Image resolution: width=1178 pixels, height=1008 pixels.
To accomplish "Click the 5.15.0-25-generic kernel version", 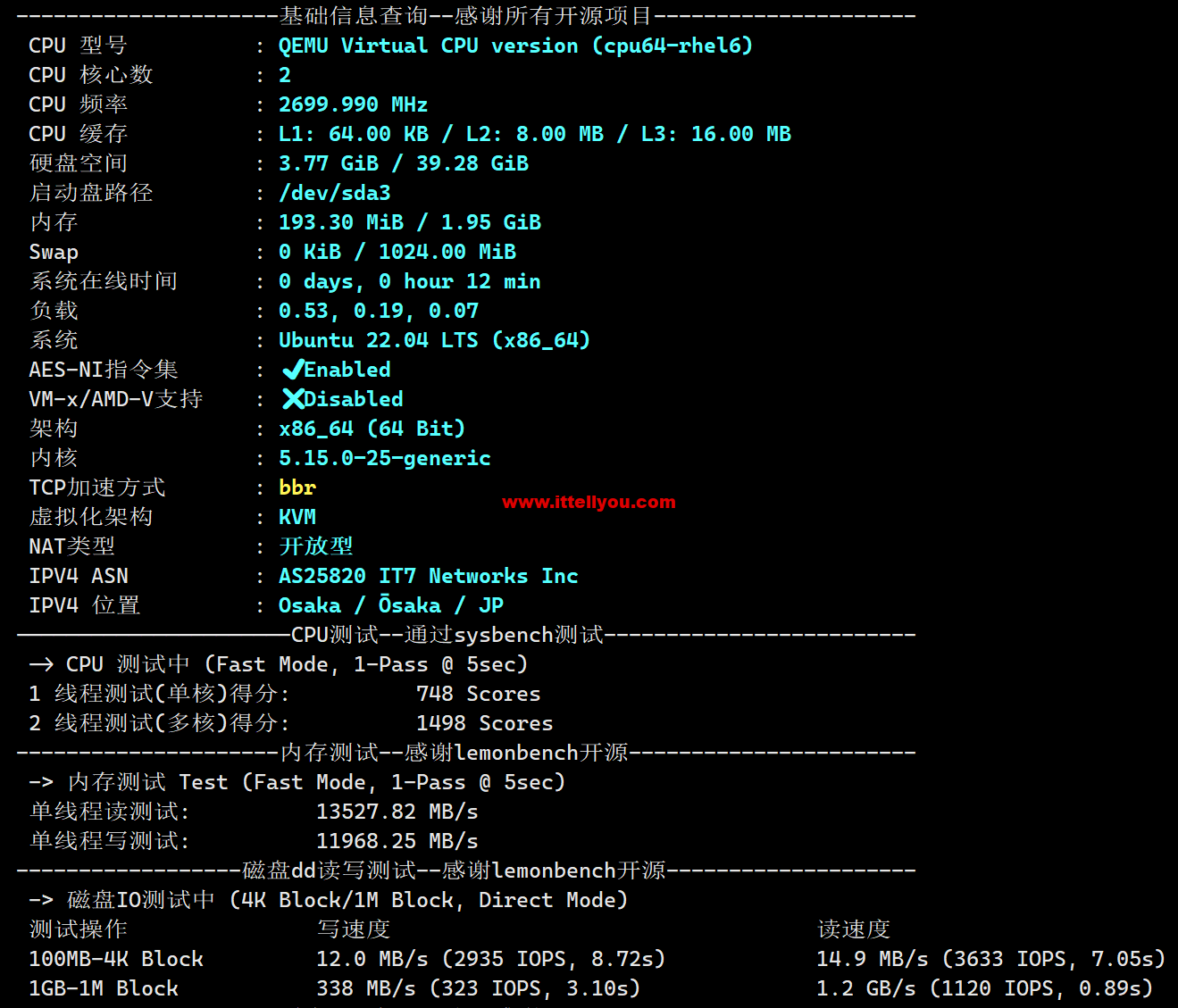I will pyautogui.click(x=385, y=458).
